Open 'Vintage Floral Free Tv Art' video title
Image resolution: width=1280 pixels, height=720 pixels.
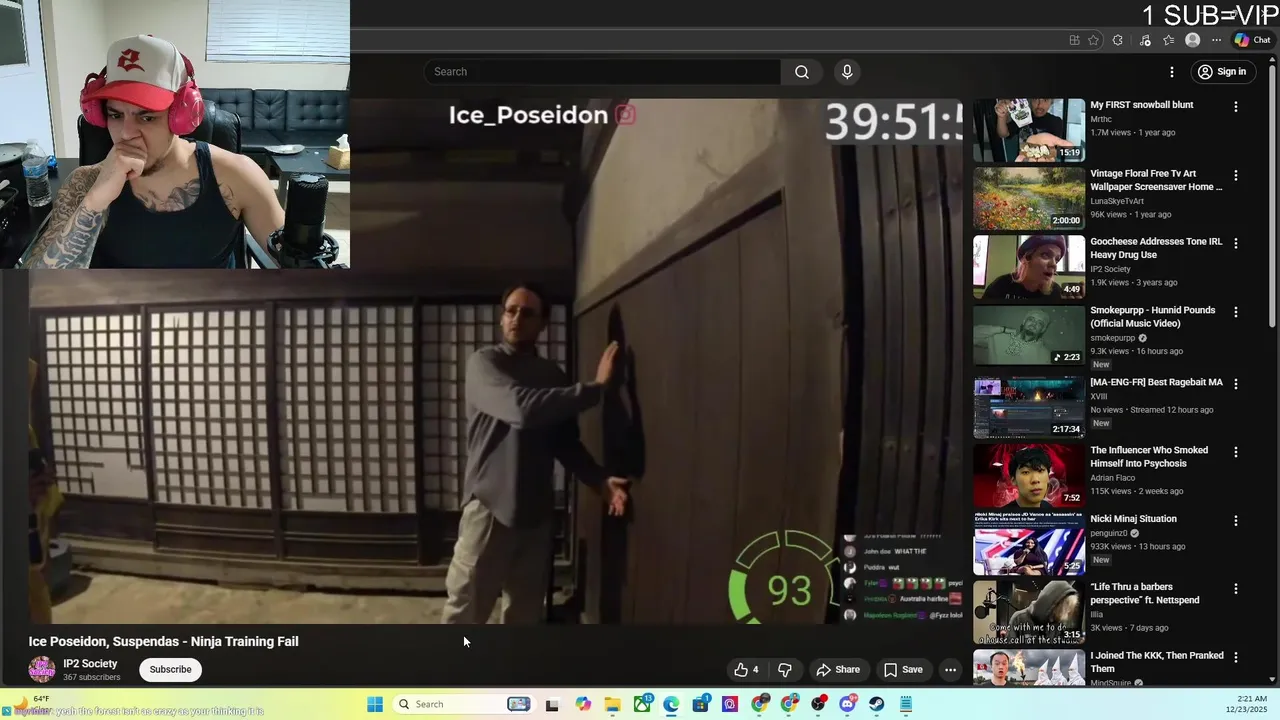pos(1156,180)
